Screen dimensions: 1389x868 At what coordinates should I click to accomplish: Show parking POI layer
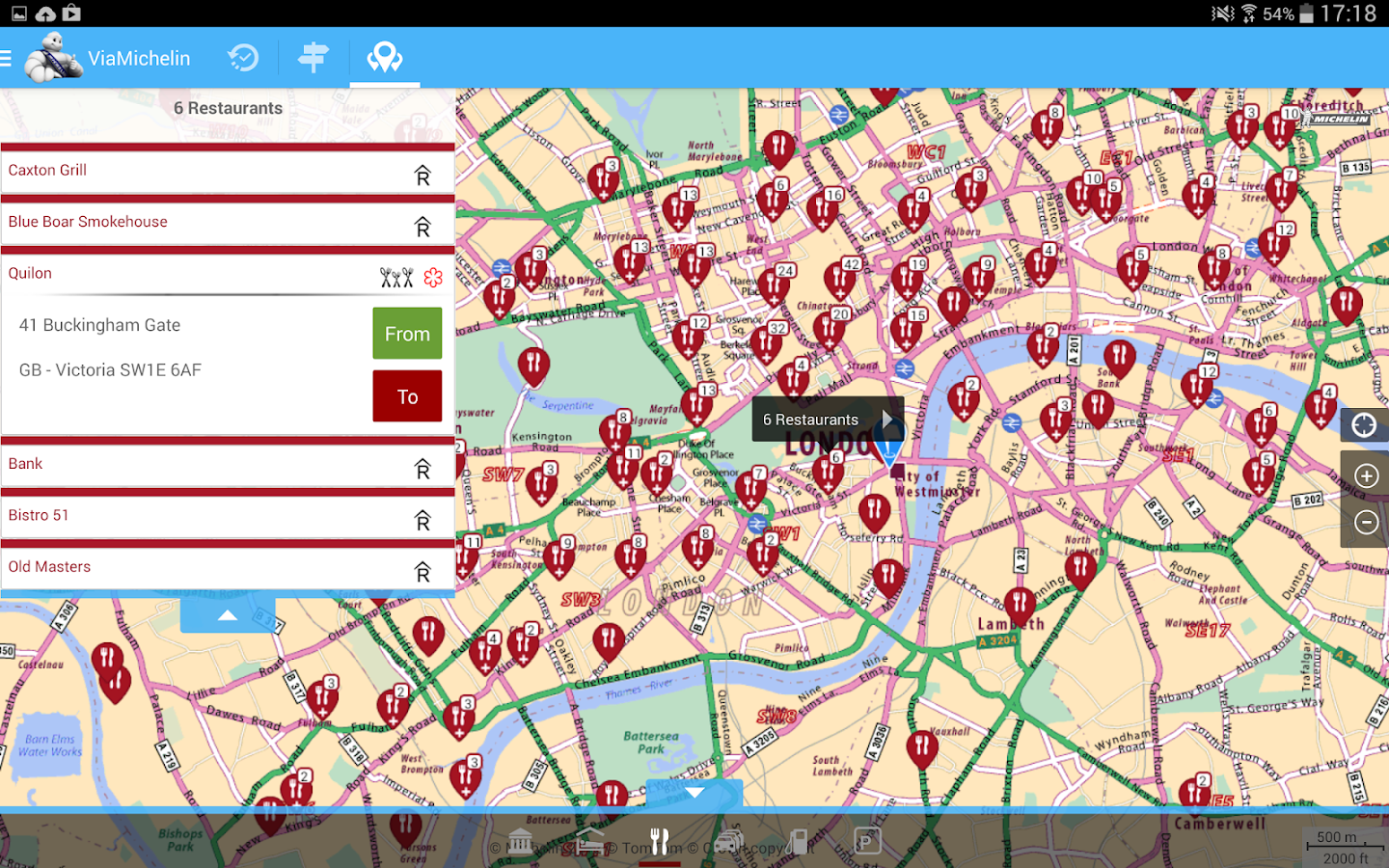[x=866, y=842]
